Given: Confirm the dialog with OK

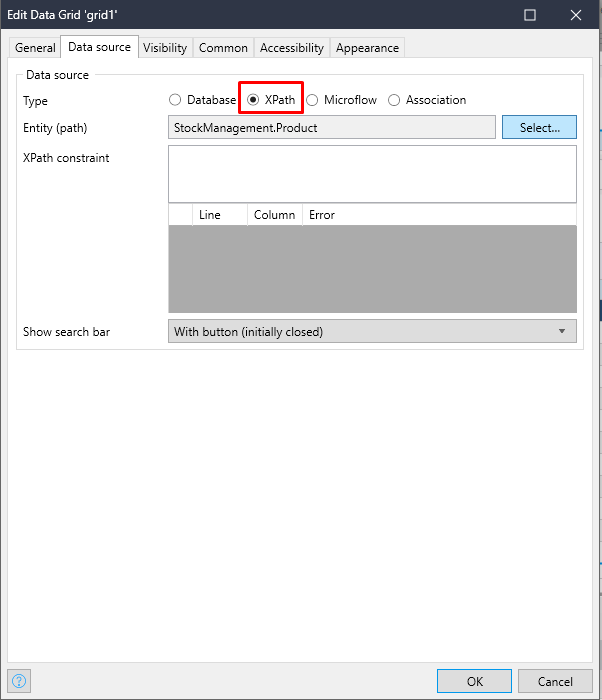Looking at the screenshot, I should pos(475,681).
